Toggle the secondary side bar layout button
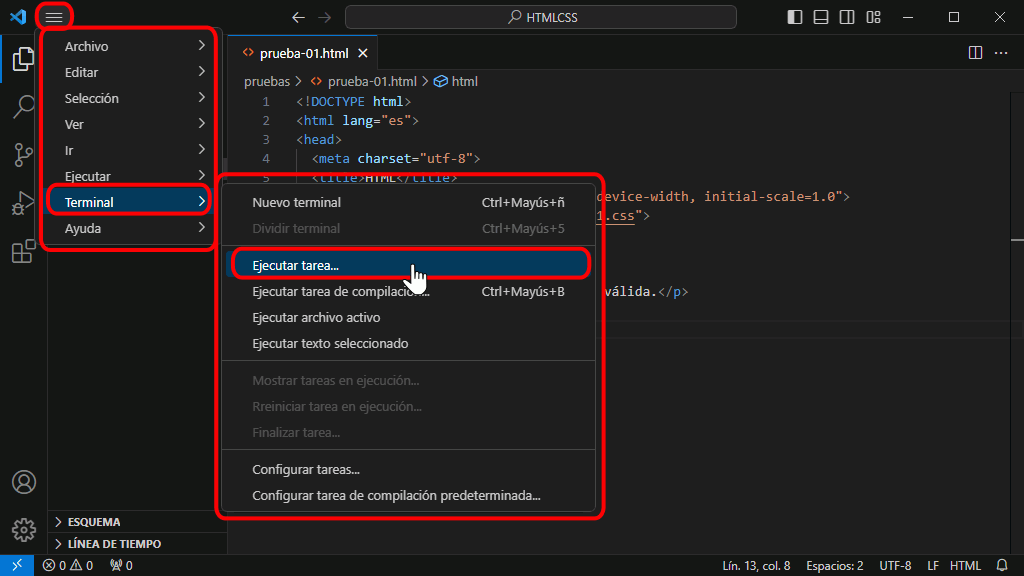Screen dimensions: 1024x576 point(847,17)
